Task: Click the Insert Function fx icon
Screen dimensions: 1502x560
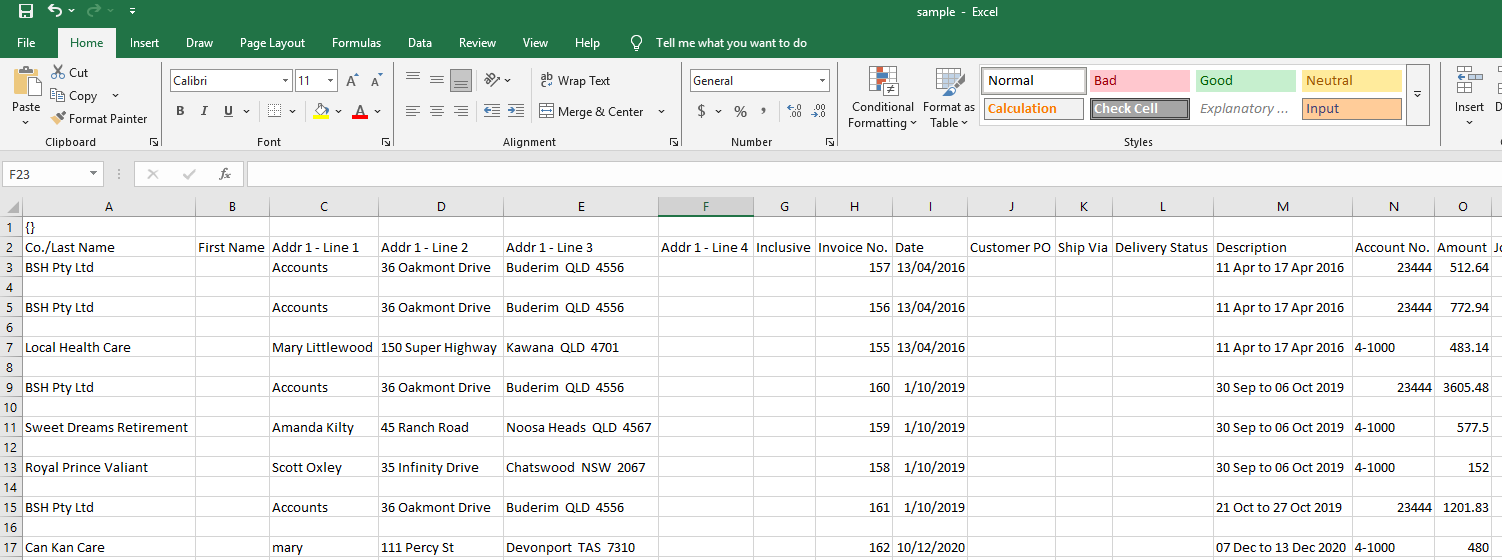Action: (225, 174)
